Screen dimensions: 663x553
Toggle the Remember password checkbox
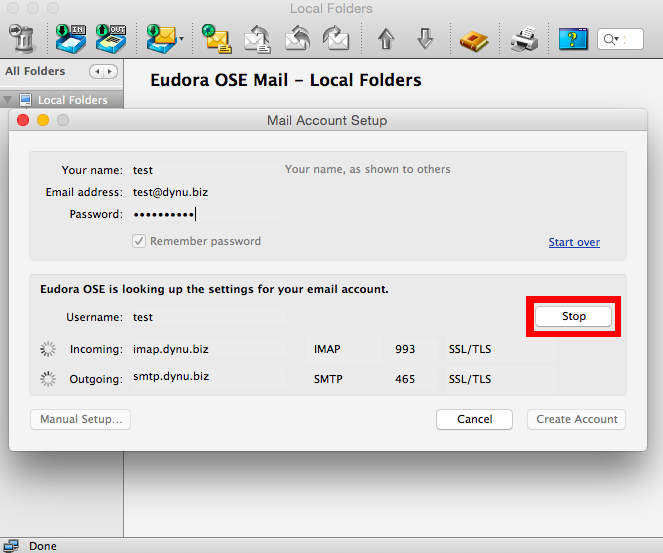click(x=139, y=241)
